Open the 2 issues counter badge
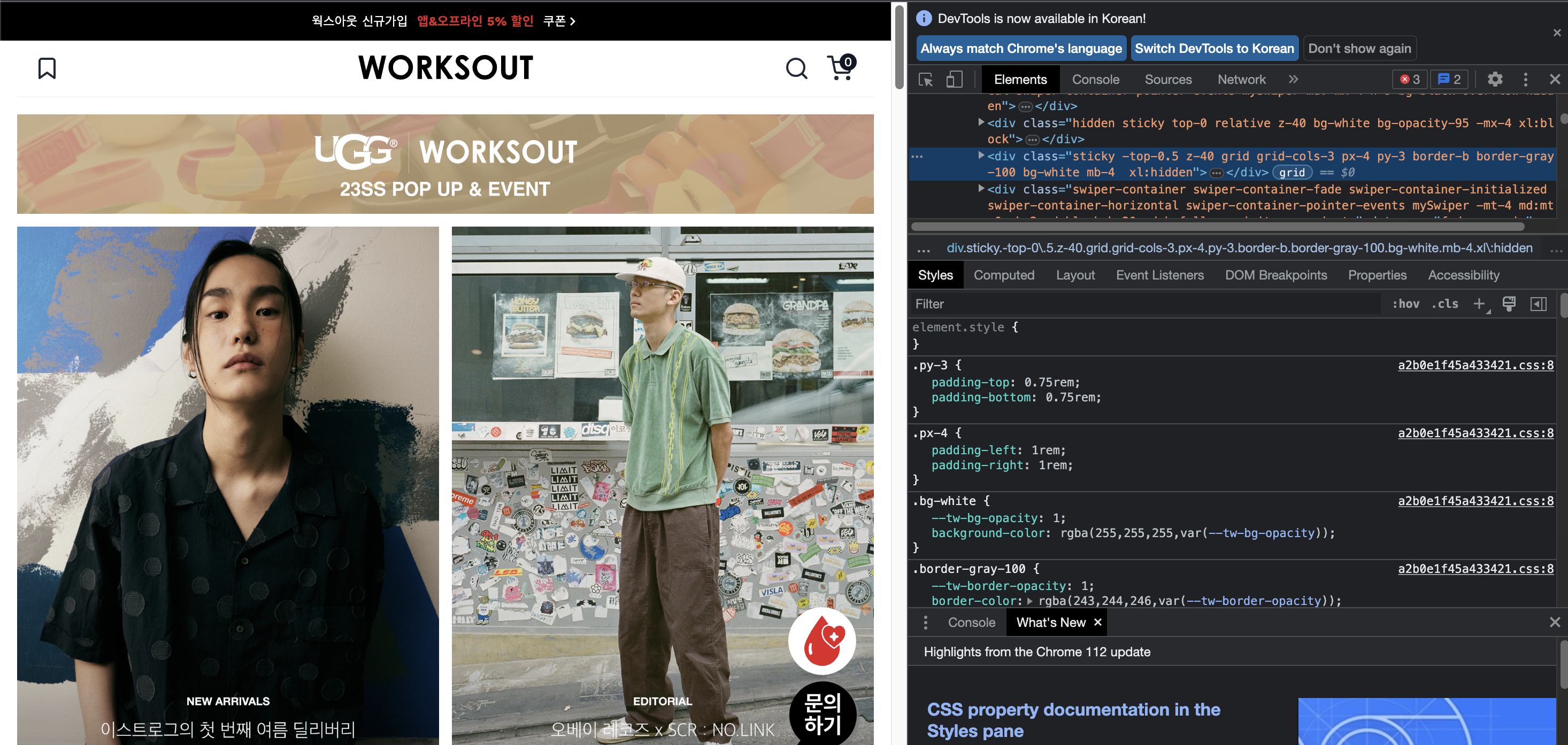 click(1449, 80)
